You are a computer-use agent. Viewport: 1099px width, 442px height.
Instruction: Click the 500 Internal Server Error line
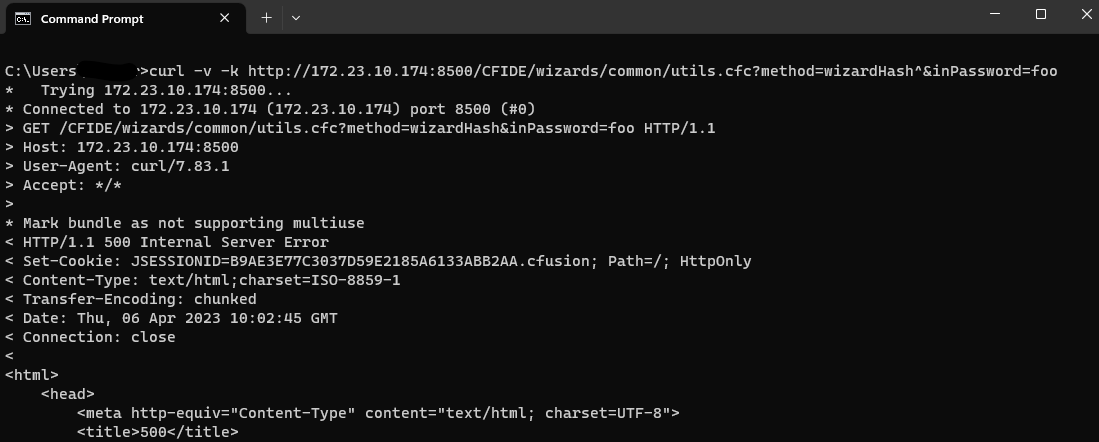click(x=175, y=242)
